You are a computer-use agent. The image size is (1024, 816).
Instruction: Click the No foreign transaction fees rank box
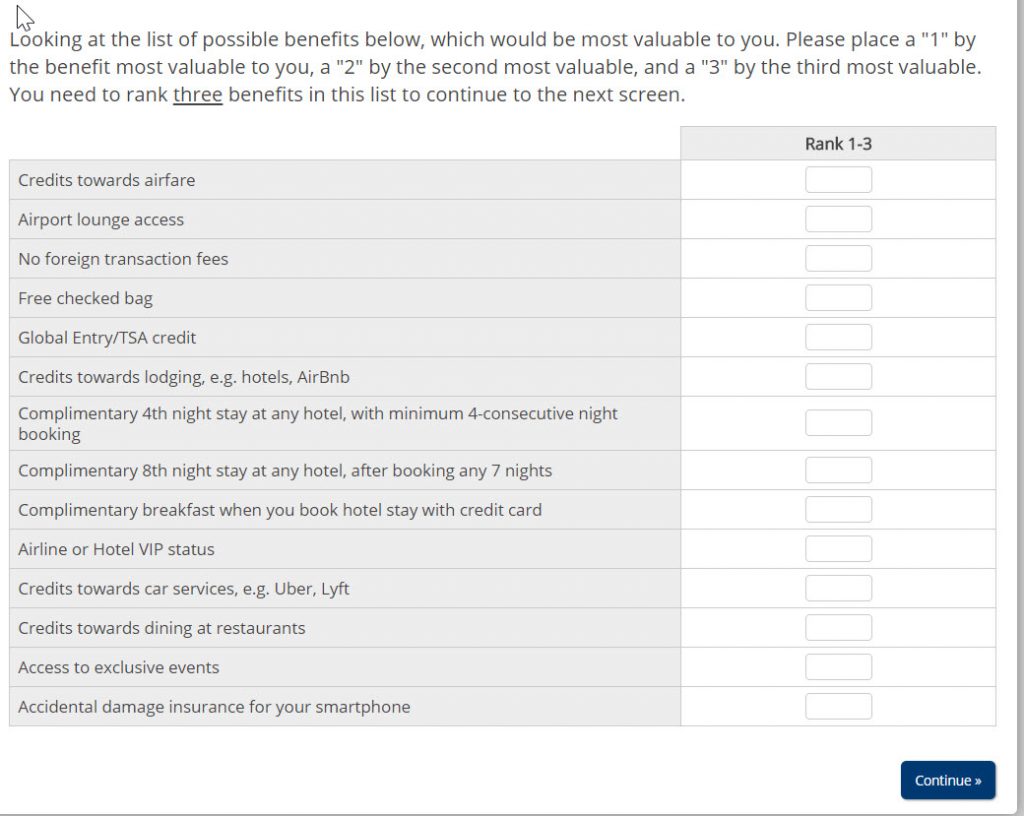coord(838,259)
